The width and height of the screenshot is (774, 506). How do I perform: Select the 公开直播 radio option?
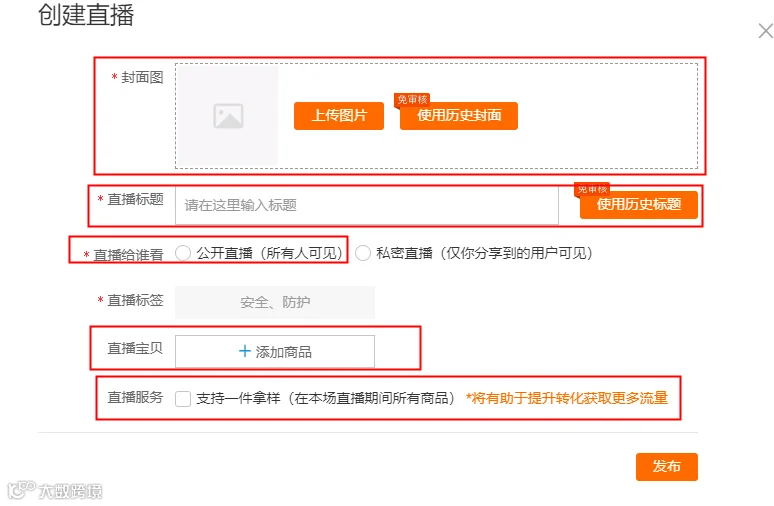tap(183, 253)
